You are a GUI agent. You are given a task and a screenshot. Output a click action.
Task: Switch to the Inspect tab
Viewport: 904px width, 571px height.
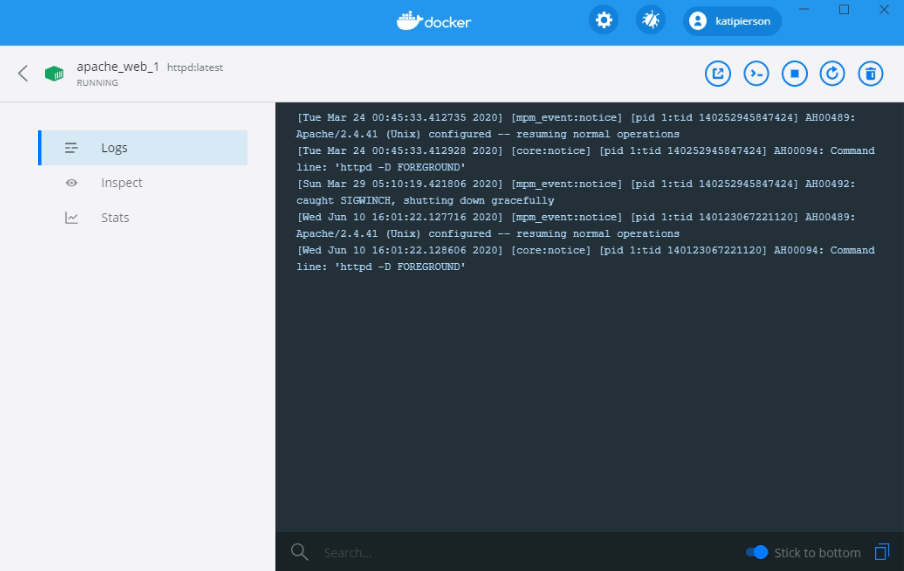(x=121, y=183)
